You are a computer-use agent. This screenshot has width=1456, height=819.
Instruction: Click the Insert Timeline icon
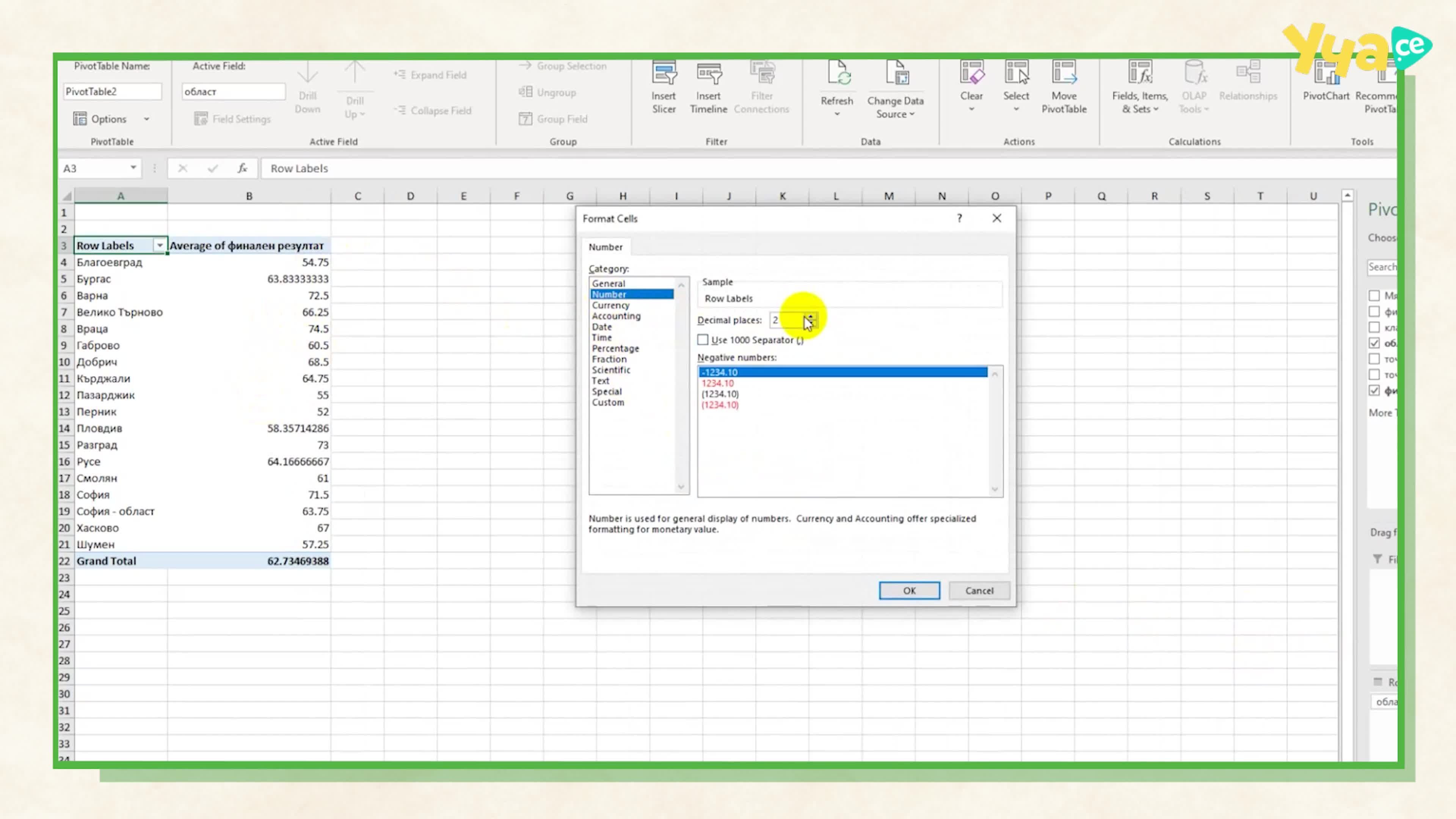point(708,74)
